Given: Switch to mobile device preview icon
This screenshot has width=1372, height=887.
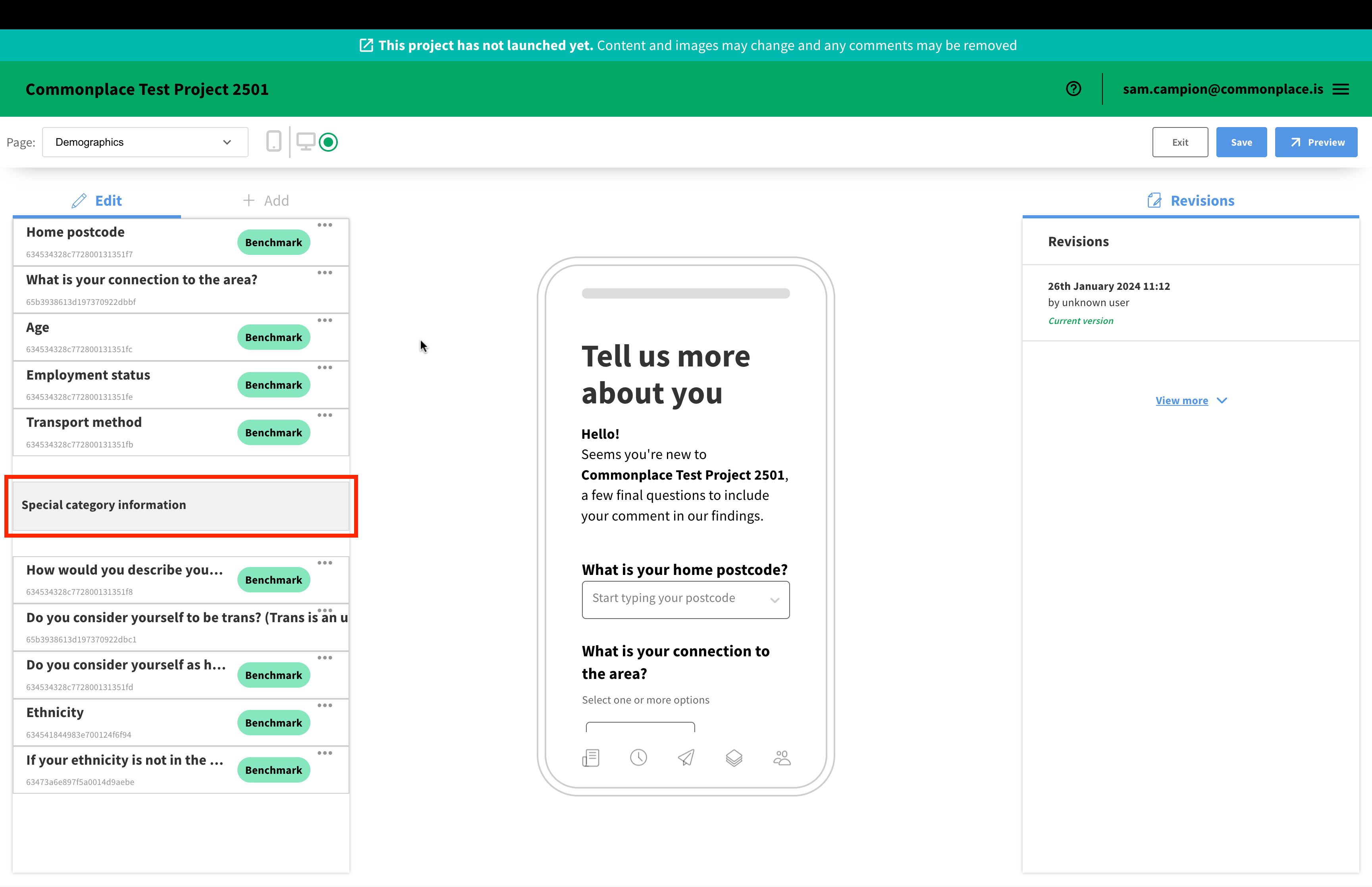Looking at the screenshot, I should tap(274, 142).
